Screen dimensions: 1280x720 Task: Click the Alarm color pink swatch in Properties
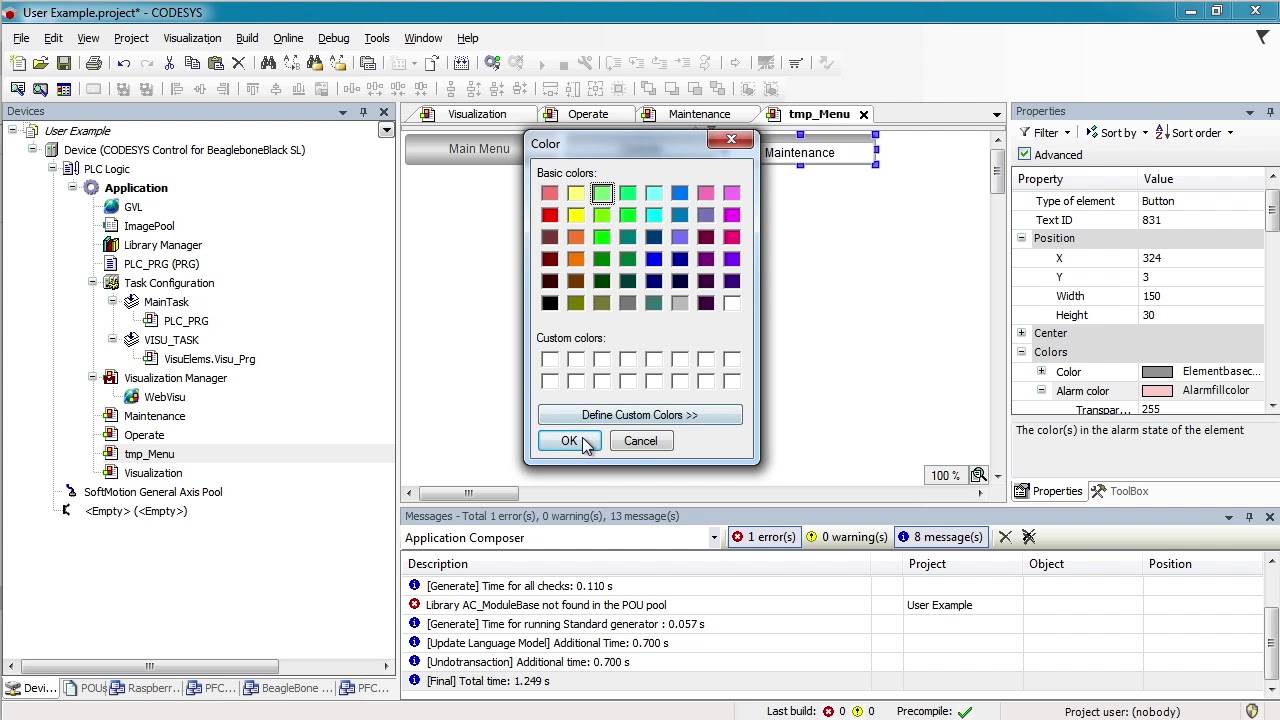(x=1157, y=391)
